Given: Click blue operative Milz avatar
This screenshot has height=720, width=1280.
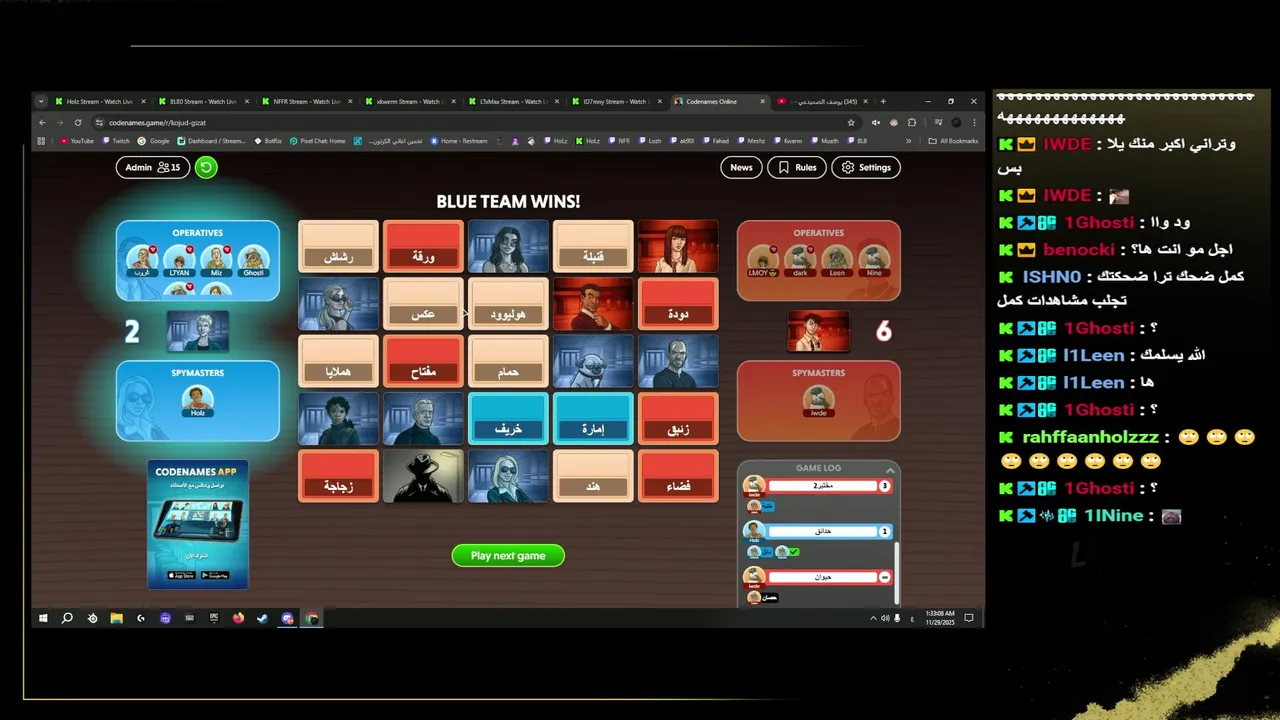Looking at the screenshot, I should pyautogui.click(x=216, y=260).
